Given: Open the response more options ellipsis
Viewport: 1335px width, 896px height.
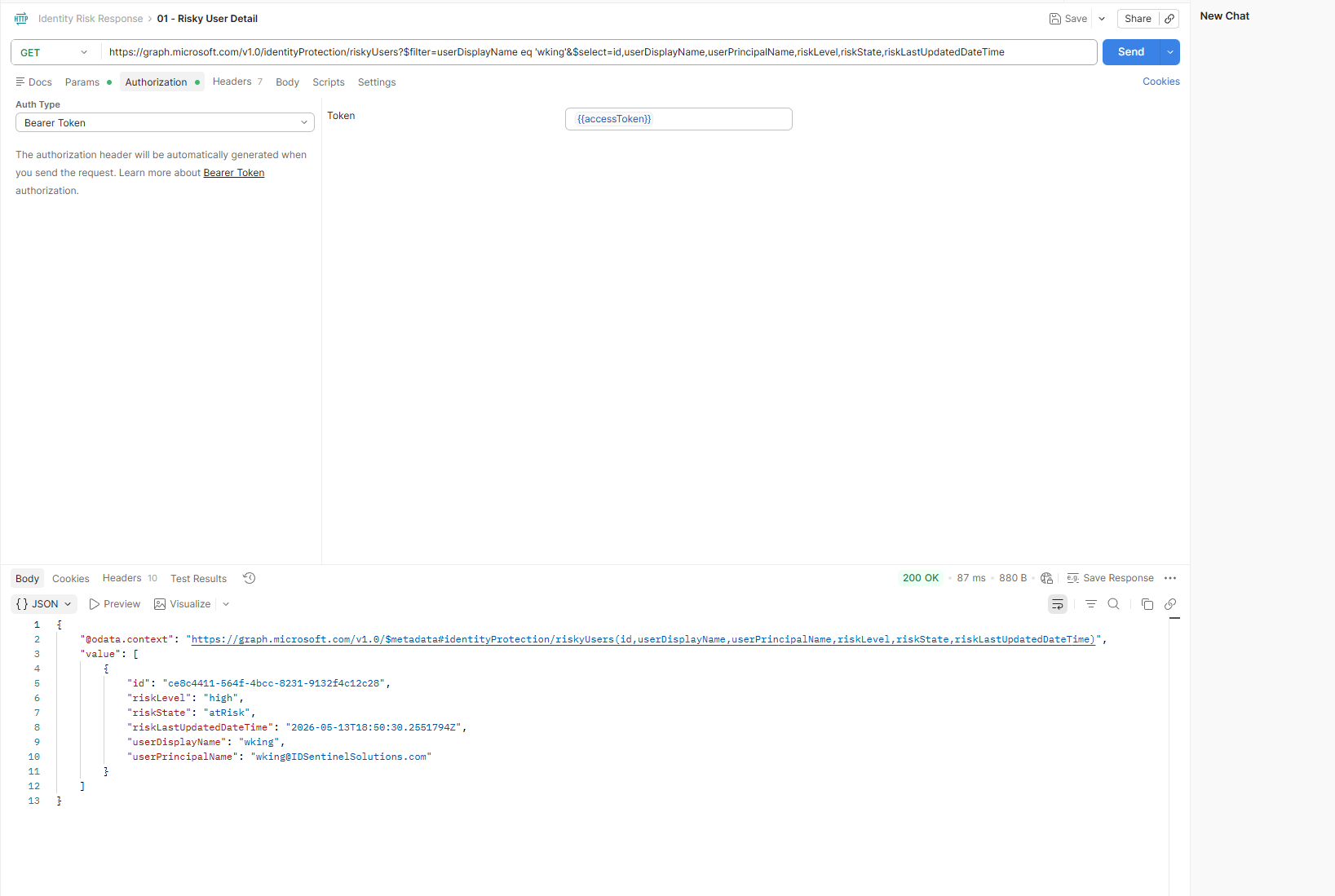Looking at the screenshot, I should point(1170,578).
